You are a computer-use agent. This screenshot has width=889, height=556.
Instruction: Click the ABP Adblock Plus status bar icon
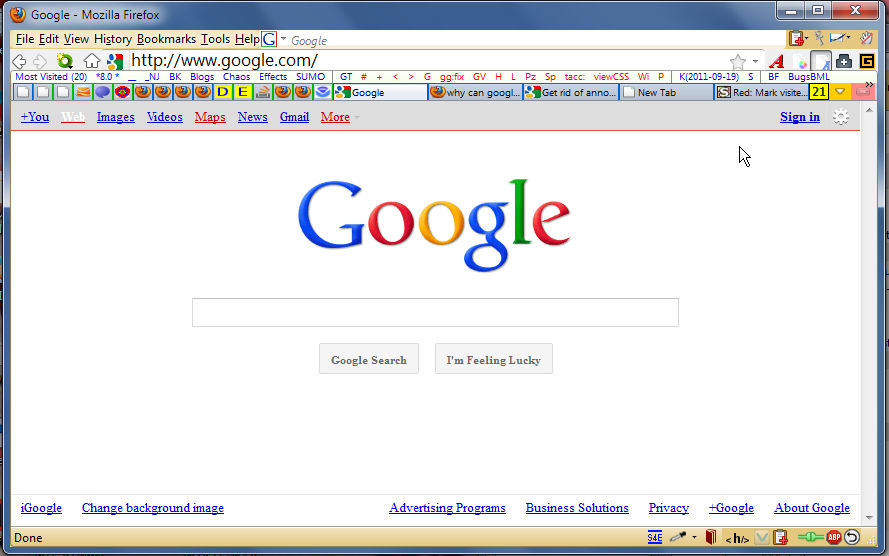click(x=833, y=537)
